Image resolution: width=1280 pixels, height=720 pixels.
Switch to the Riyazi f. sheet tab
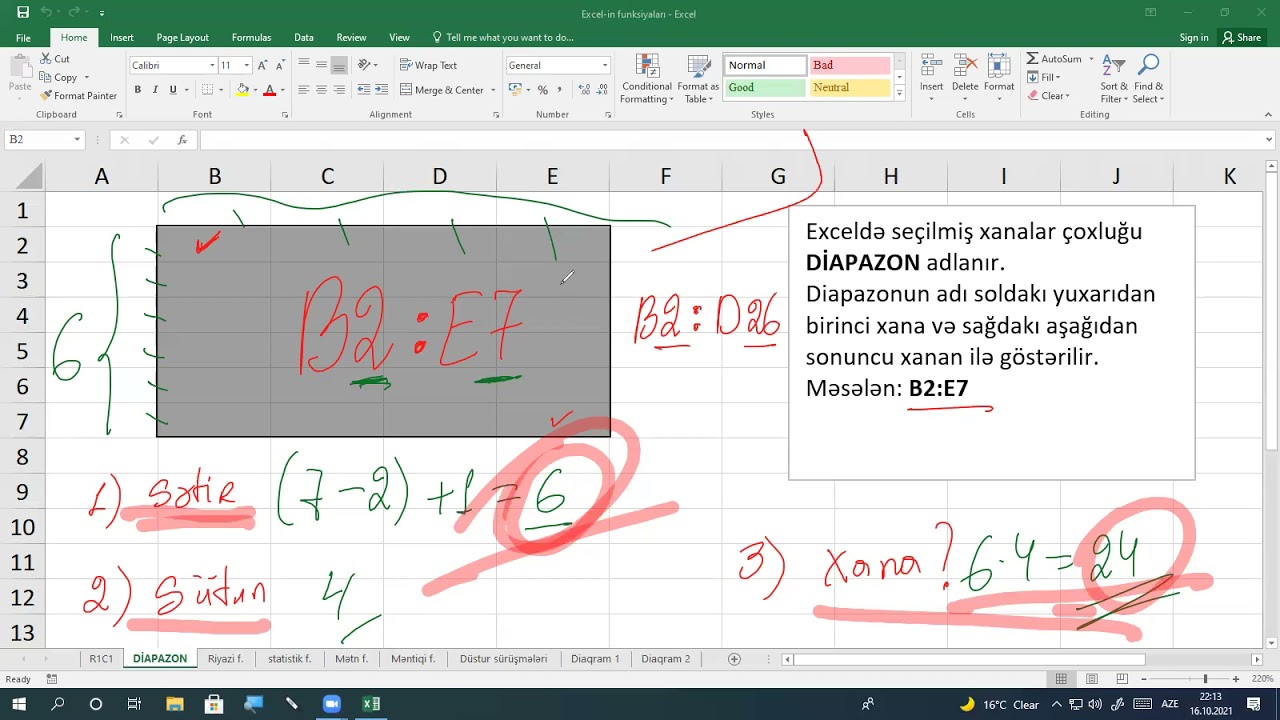(226, 659)
